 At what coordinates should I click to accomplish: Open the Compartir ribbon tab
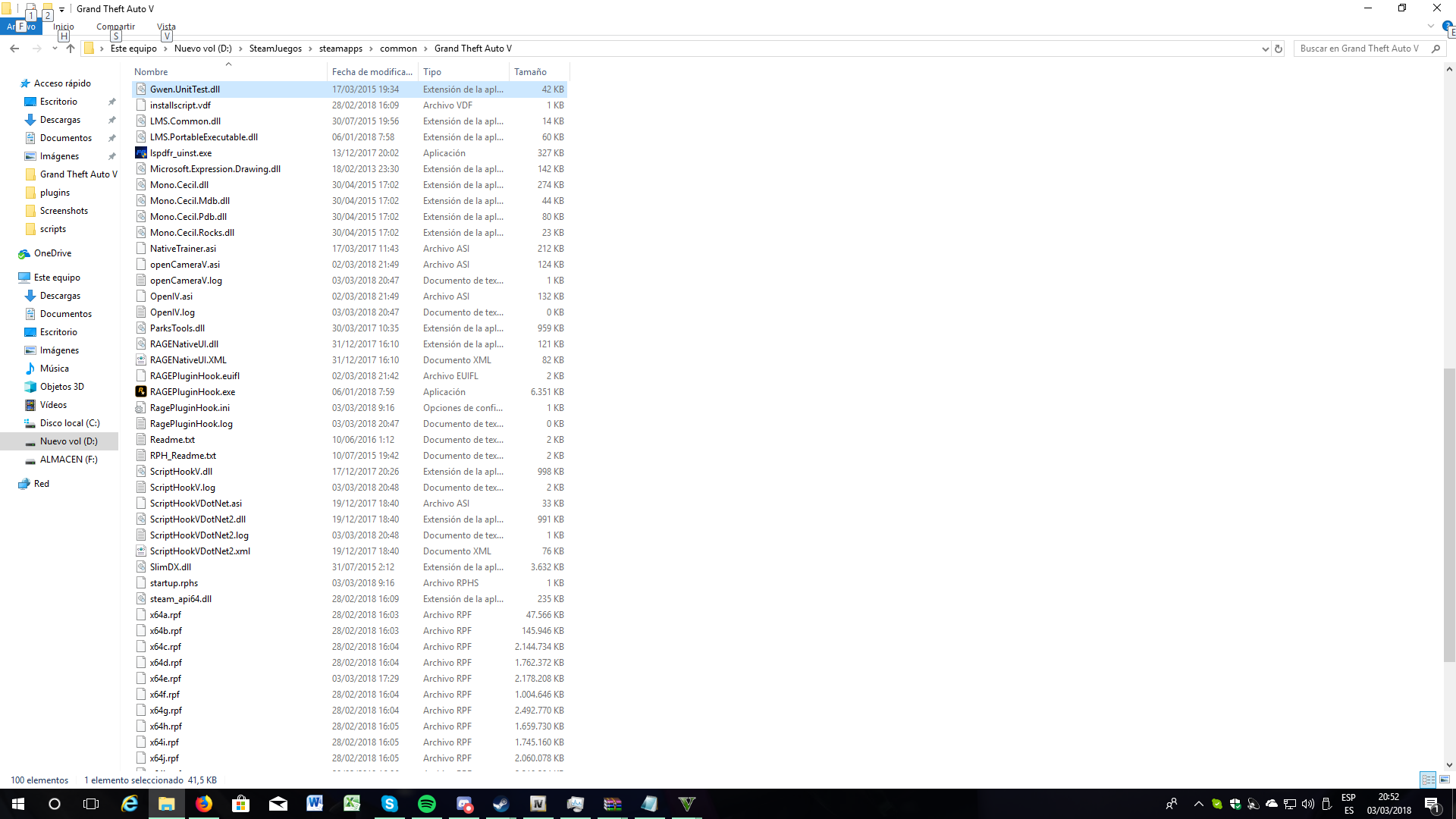click(x=115, y=27)
